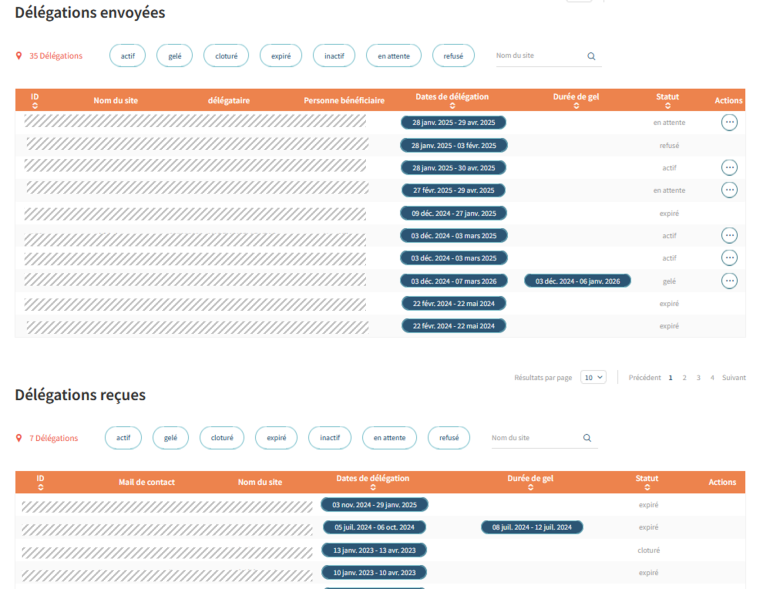Toggle inactif filter in Délégations reçues
Image resolution: width=780 pixels, height=589 pixels.
click(x=330, y=438)
